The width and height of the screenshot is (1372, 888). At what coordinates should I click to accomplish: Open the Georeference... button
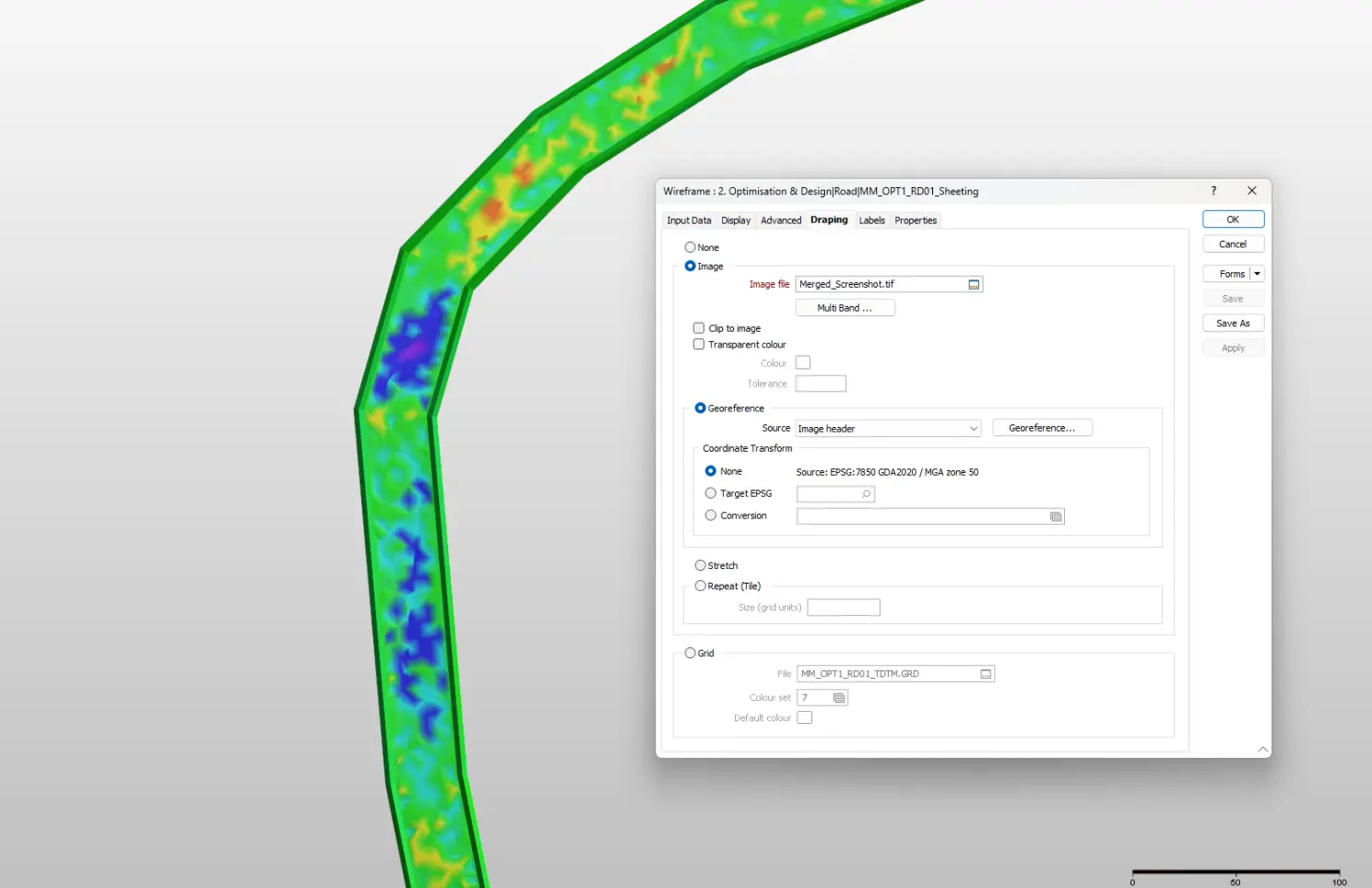click(1042, 428)
